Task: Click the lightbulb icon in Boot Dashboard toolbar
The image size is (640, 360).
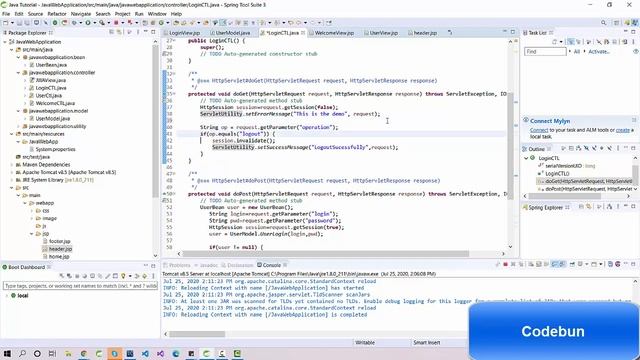Action: point(123,276)
